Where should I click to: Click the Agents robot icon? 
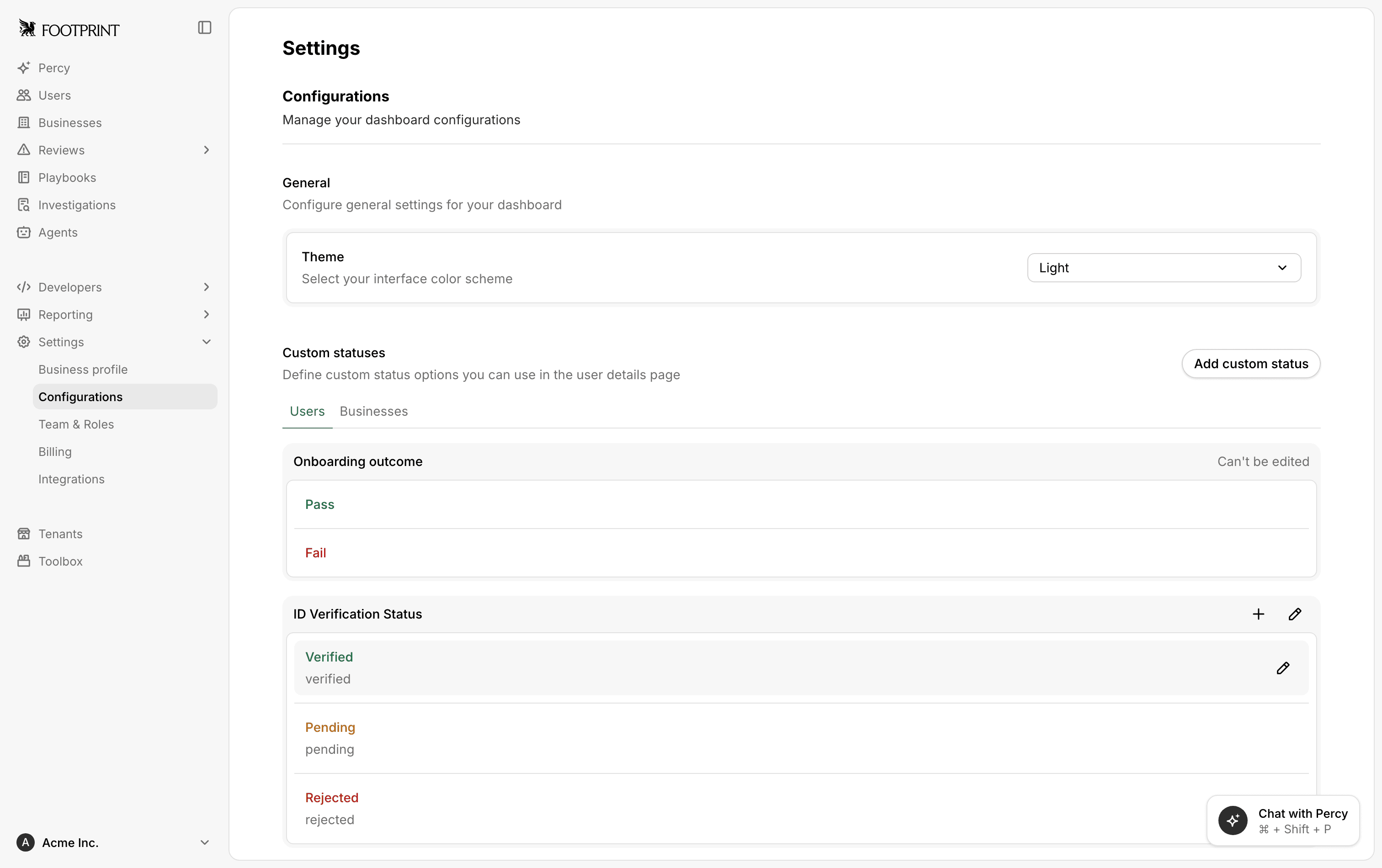coord(23,233)
